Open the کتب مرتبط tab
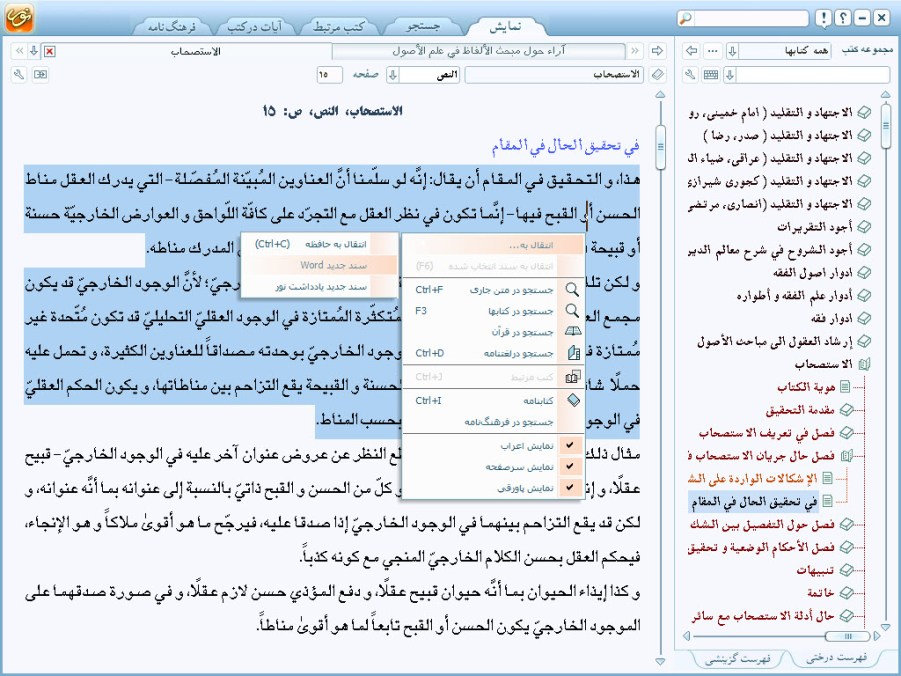Viewport: 901px width, 676px height. tap(338, 27)
